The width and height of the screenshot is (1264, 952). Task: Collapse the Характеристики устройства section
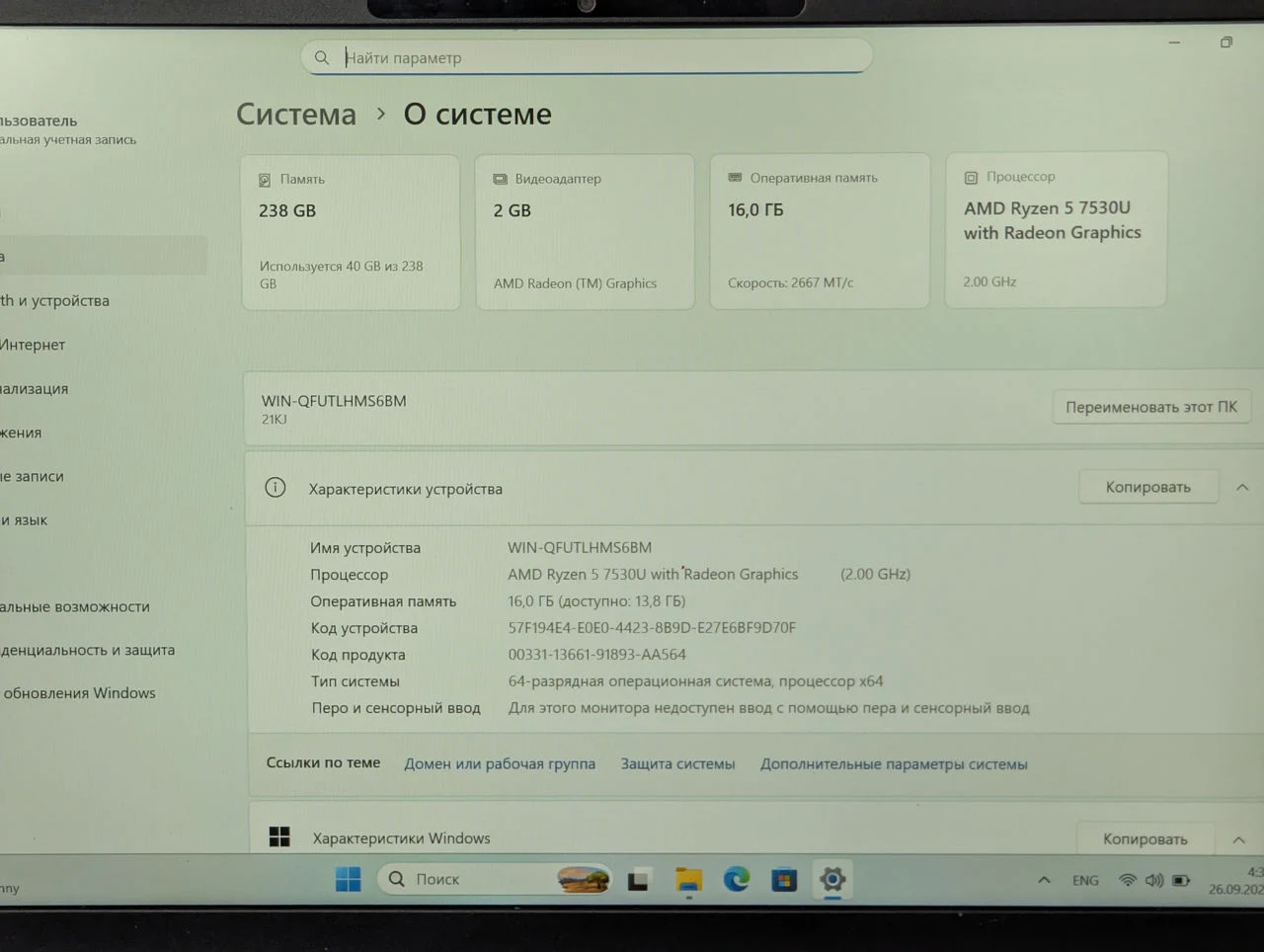tap(1242, 487)
